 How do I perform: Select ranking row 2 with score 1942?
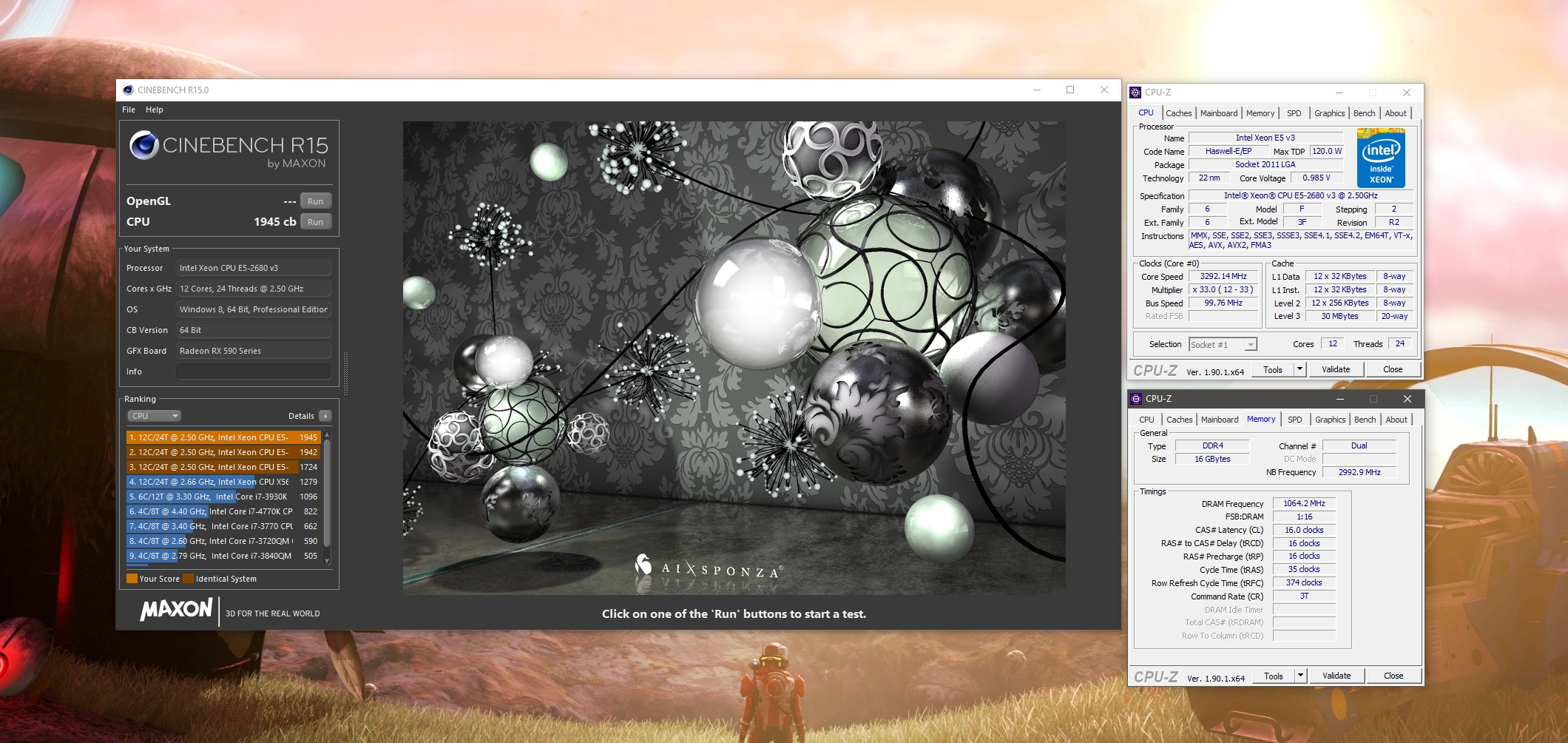click(223, 452)
